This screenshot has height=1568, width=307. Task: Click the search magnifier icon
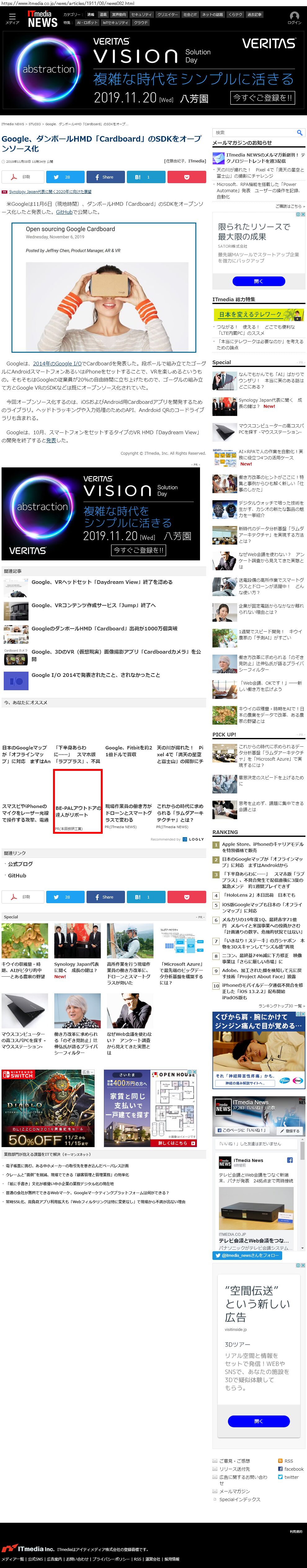coord(299,132)
